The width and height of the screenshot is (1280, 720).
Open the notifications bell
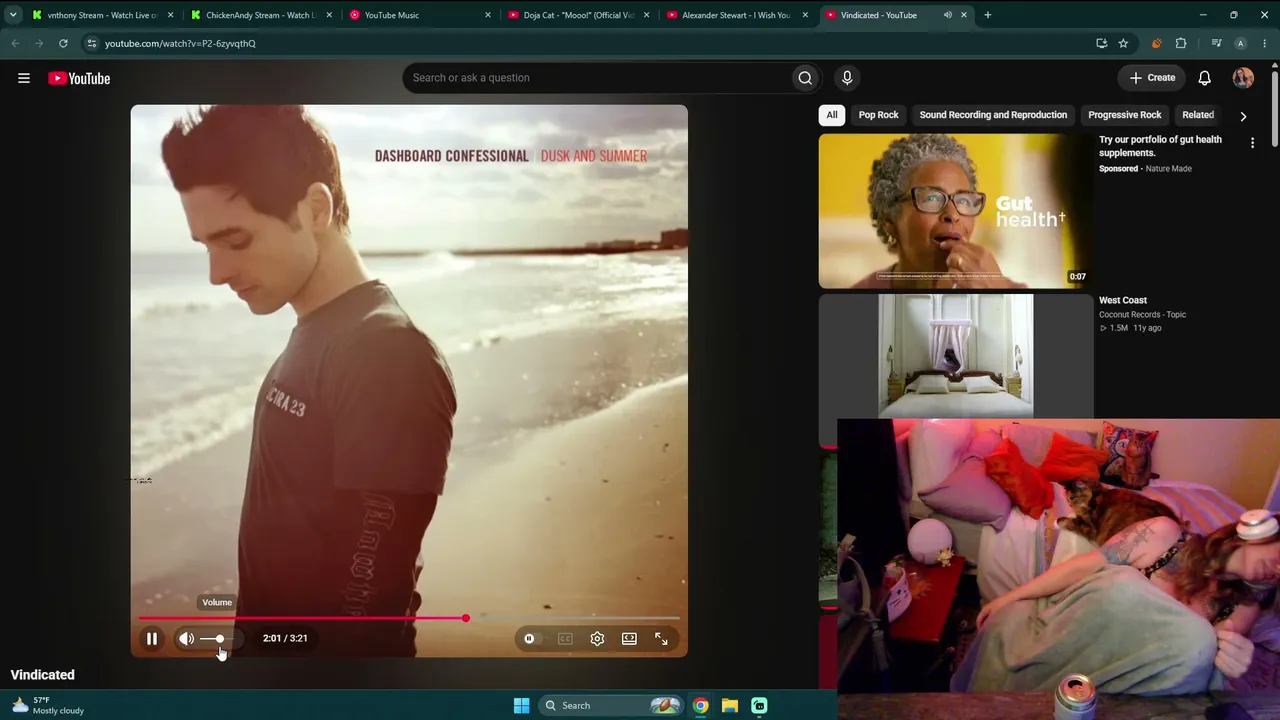tap(1205, 78)
